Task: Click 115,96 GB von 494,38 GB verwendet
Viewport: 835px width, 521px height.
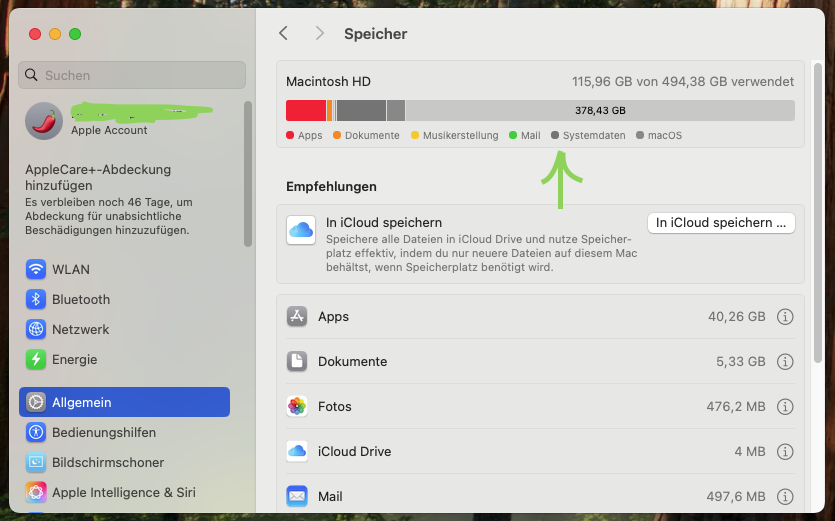Action: click(683, 82)
